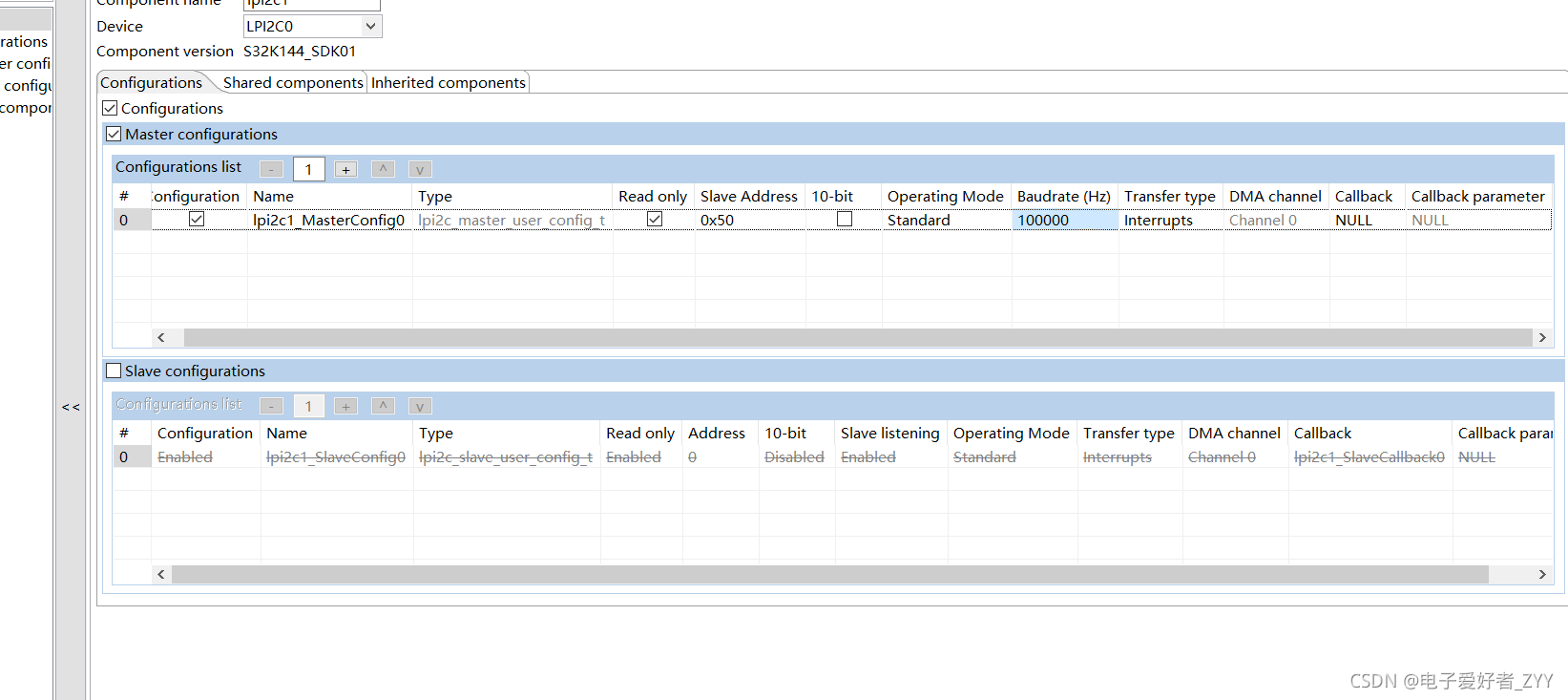Toggle Read only checkbox in master row
This screenshot has width=1568, height=700.
[x=655, y=219]
